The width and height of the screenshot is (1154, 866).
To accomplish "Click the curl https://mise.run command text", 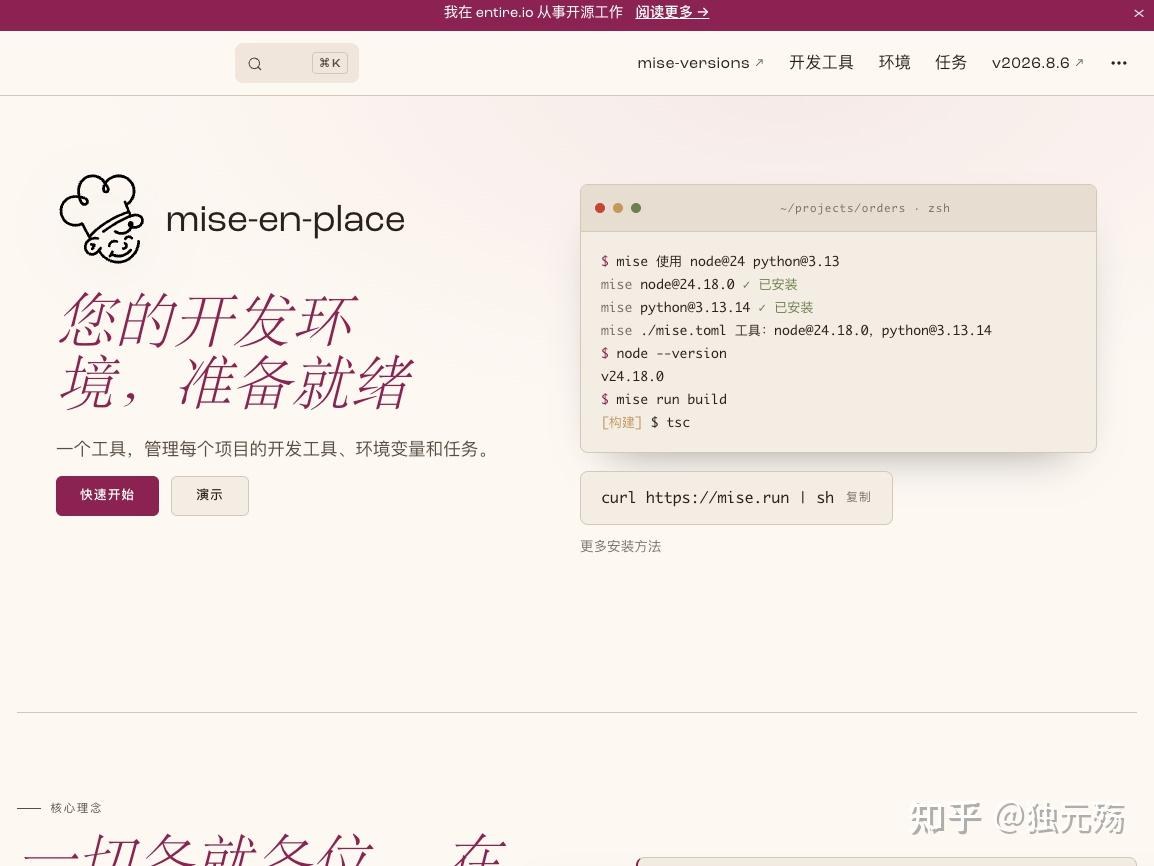I will click(x=718, y=498).
